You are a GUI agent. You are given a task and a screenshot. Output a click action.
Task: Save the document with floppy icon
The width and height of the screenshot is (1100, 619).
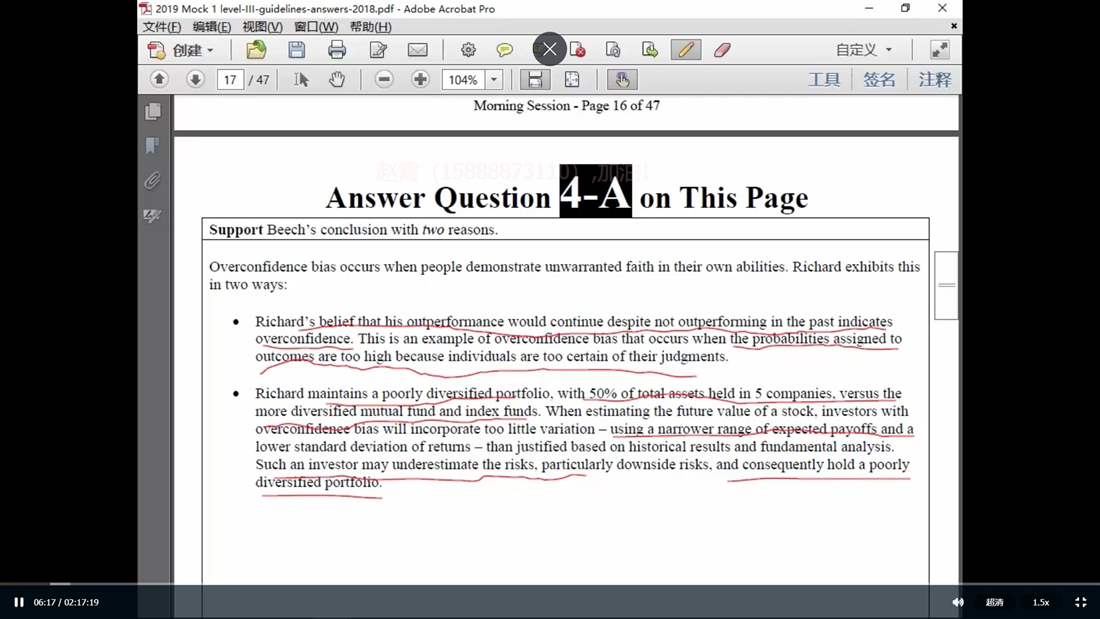point(297,50)
